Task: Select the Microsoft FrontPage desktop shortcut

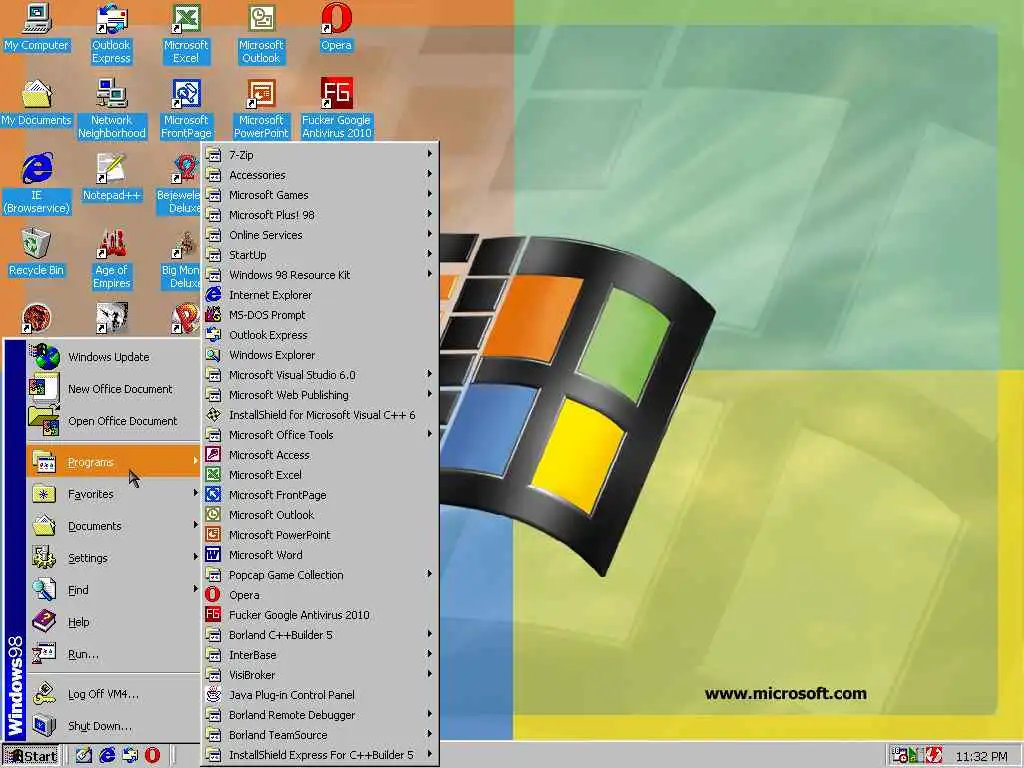Action: [186, 109]
